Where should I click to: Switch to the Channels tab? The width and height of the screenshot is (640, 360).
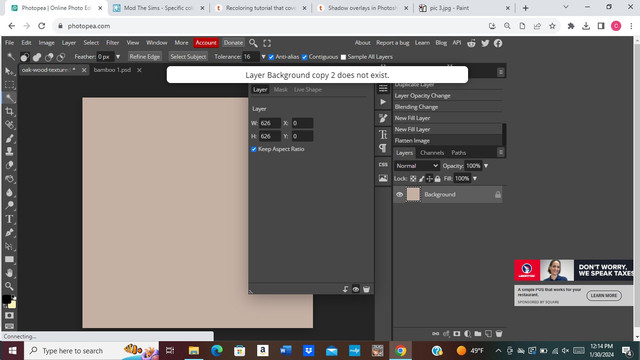[x=432, y=153]
